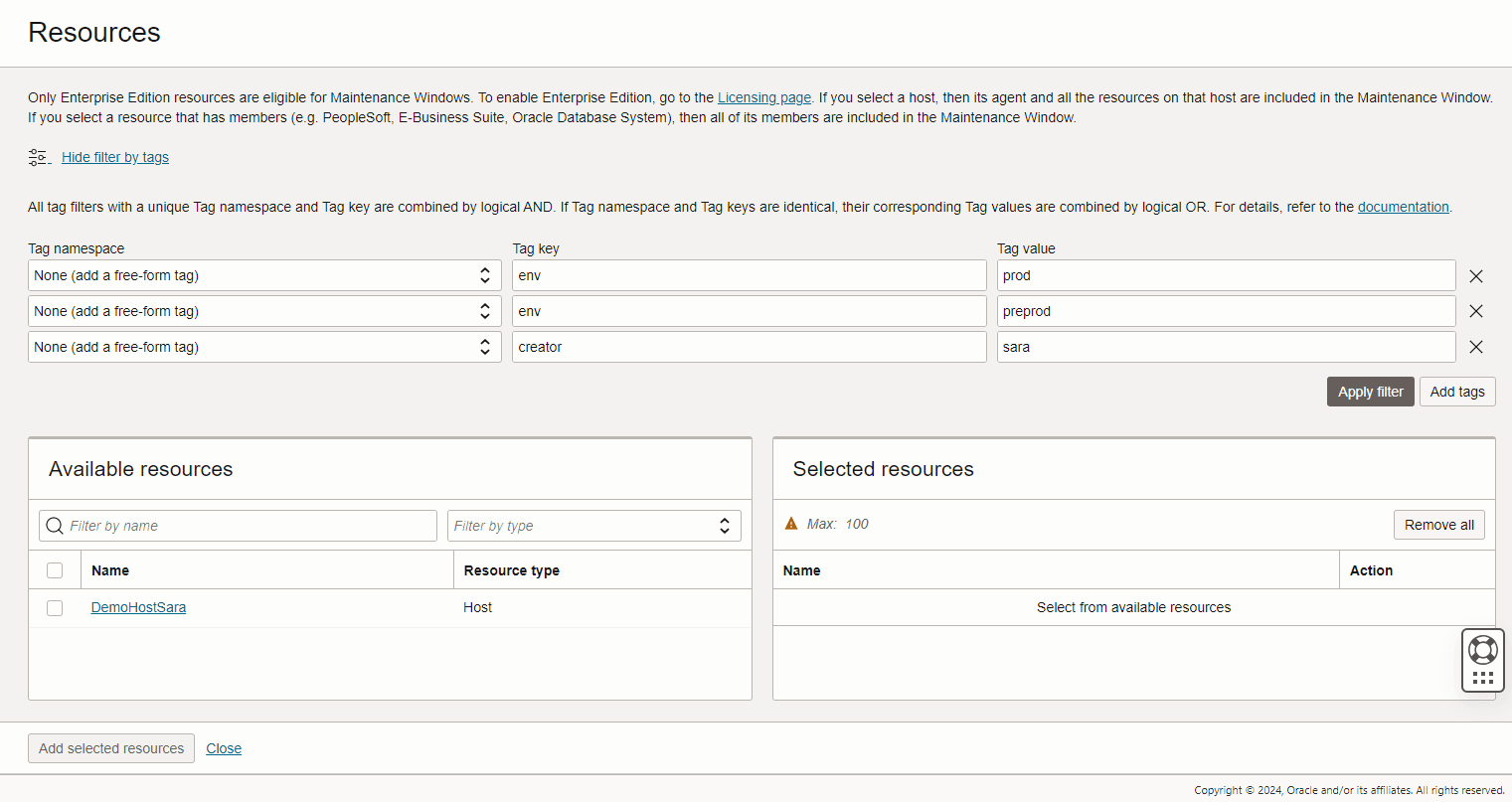Click the grid dots icon in floating widget

point(1482,677)
